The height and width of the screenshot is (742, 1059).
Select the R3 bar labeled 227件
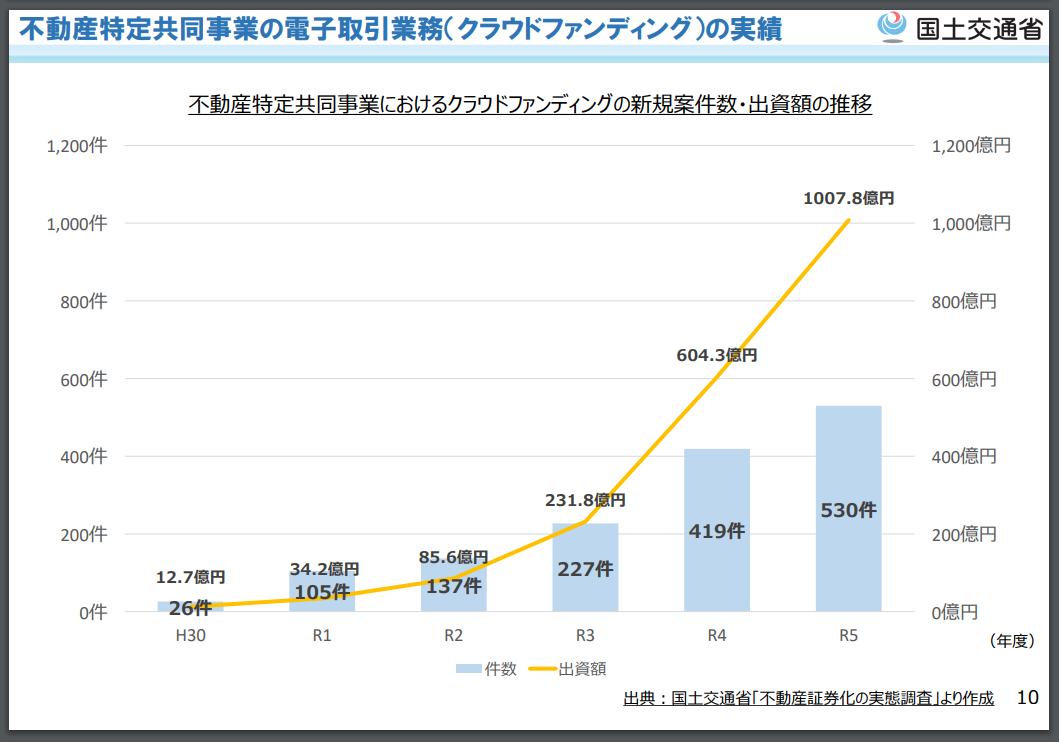585,540
